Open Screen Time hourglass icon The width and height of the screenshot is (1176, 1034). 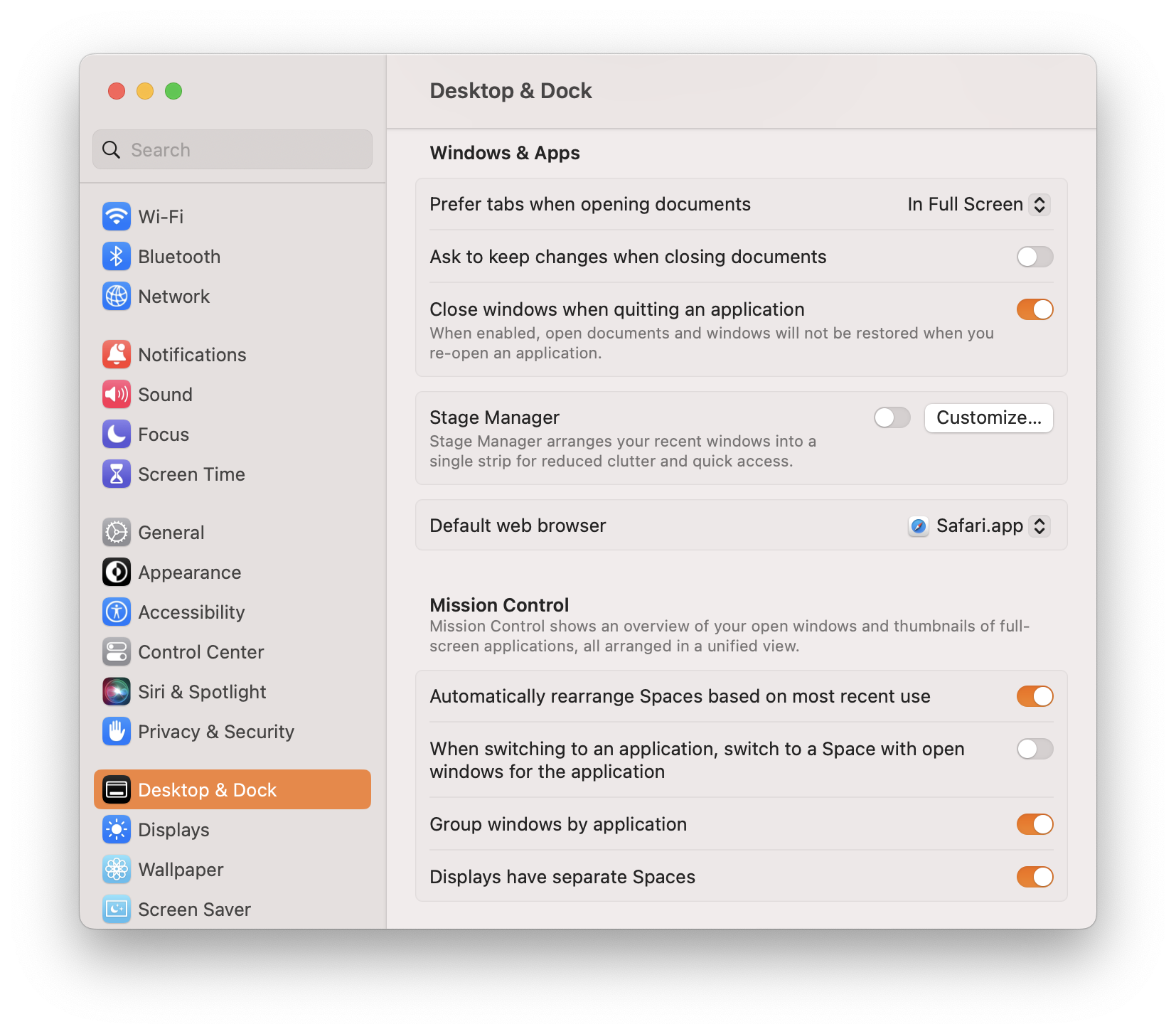116,474
